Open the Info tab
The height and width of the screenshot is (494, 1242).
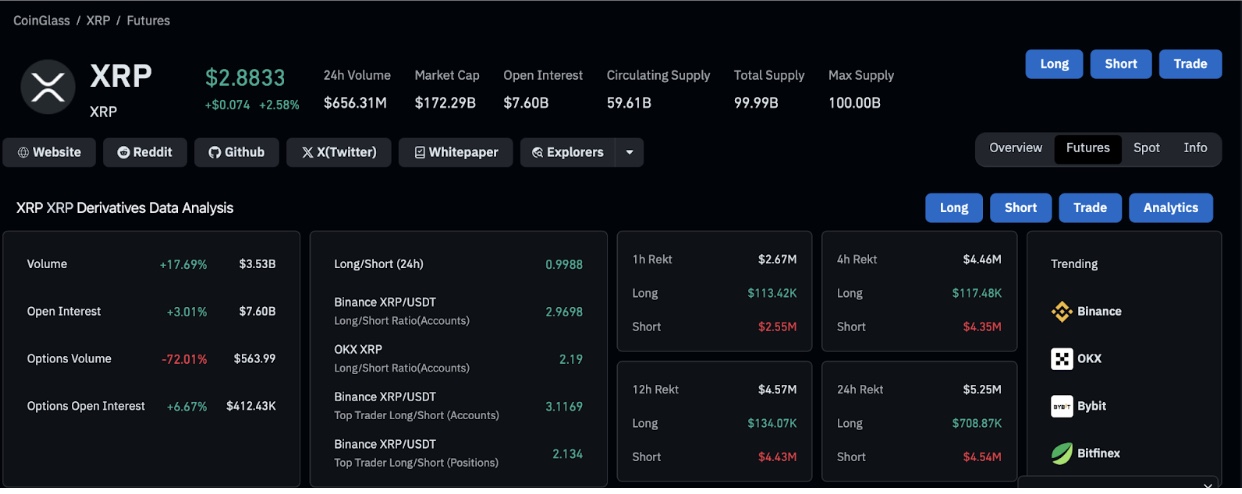1196,148
